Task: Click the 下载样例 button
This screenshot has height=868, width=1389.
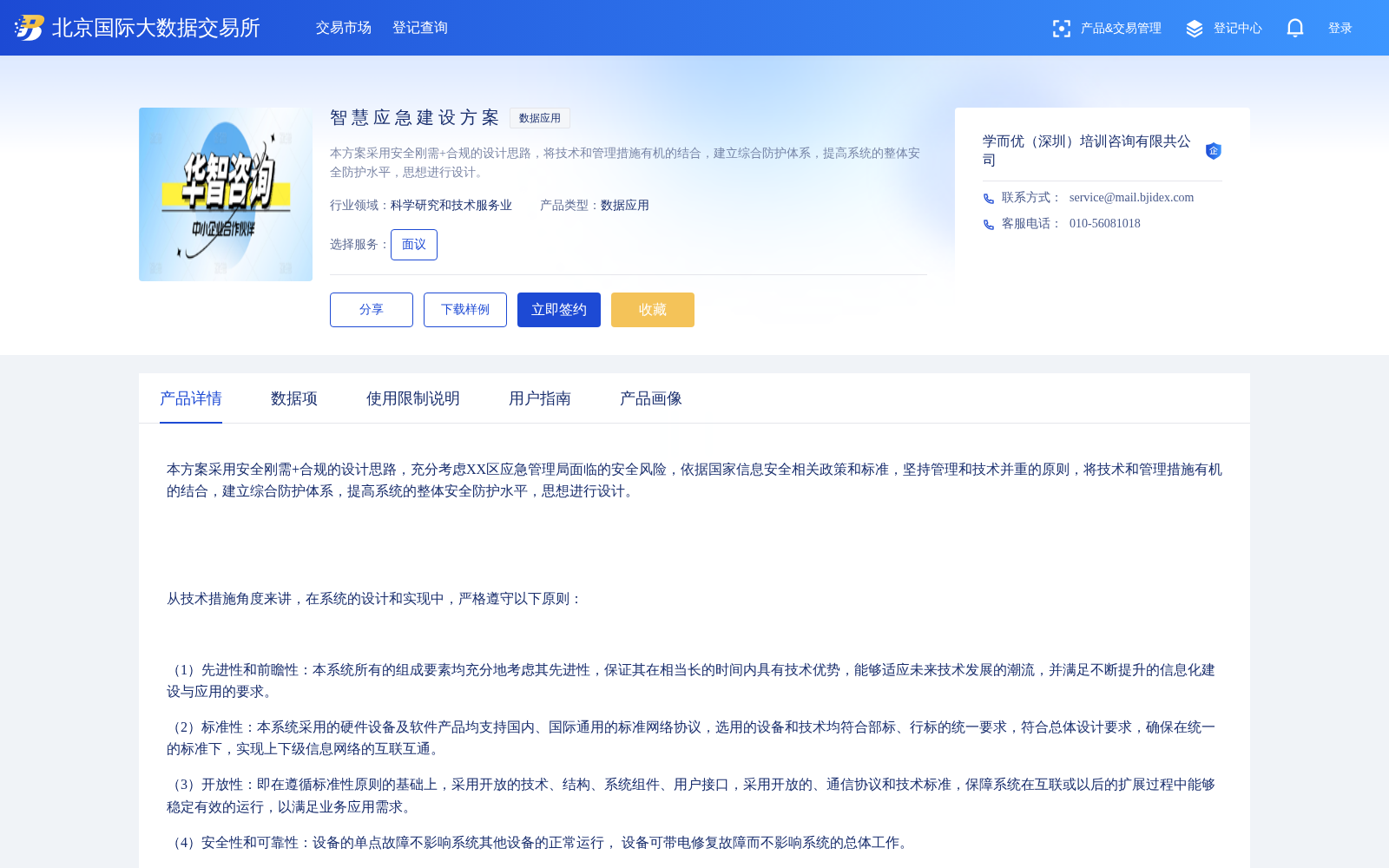Action: point(465,310)
